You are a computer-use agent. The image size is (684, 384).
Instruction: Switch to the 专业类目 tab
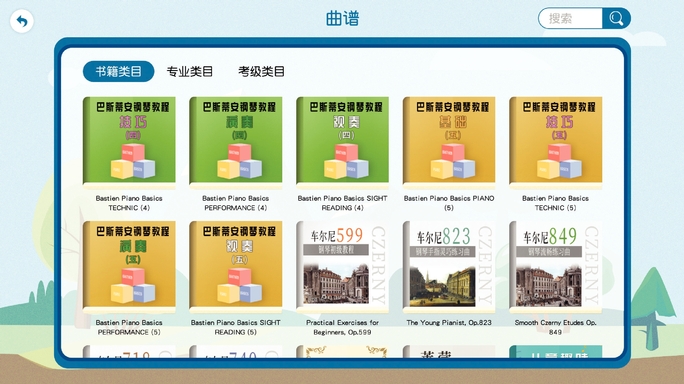[190, 71]
